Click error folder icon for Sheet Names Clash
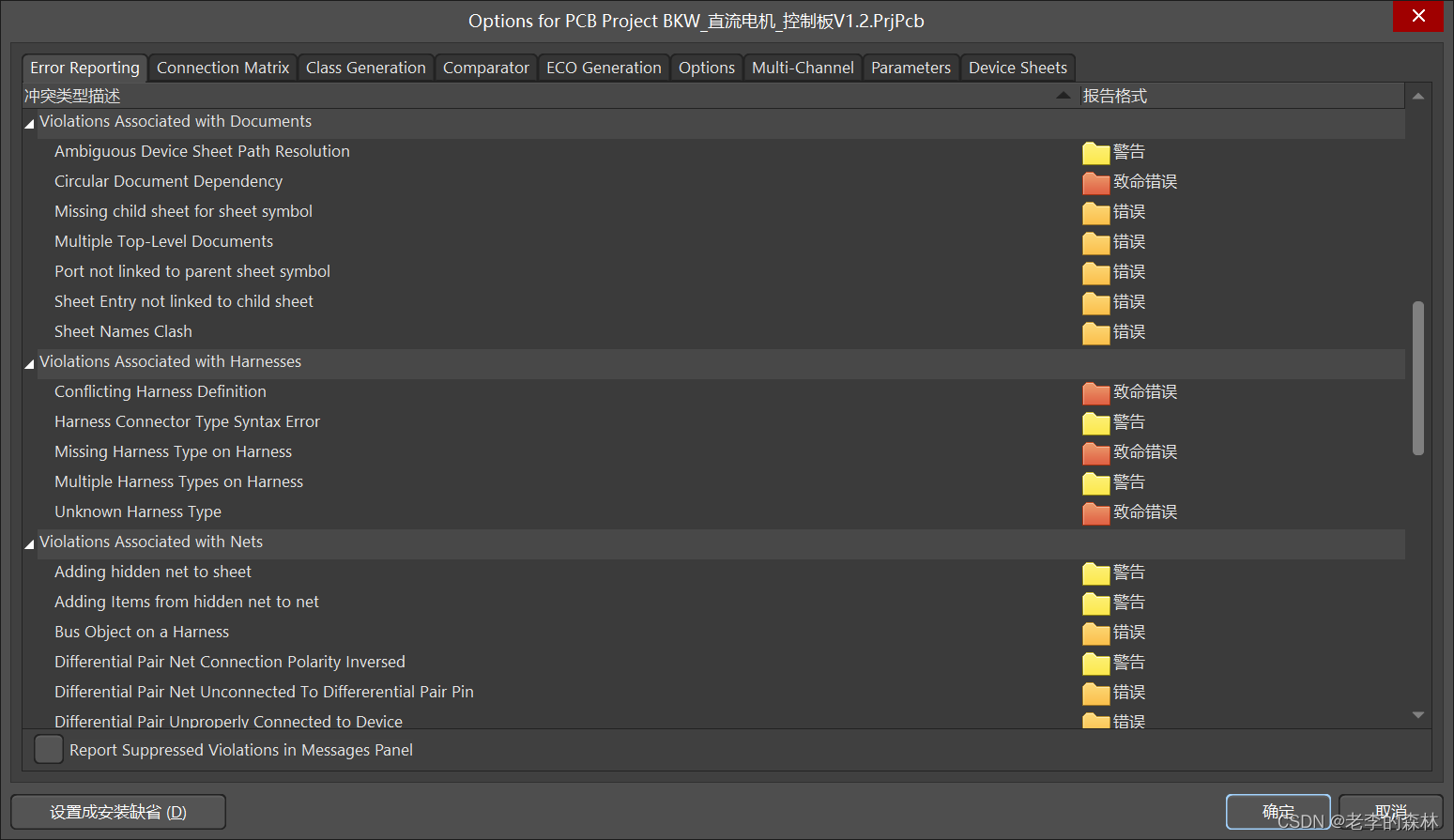 coord(1095,332)
